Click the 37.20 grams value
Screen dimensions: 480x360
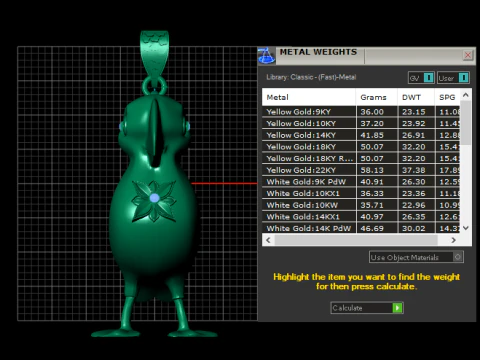(x=372, y=124)
